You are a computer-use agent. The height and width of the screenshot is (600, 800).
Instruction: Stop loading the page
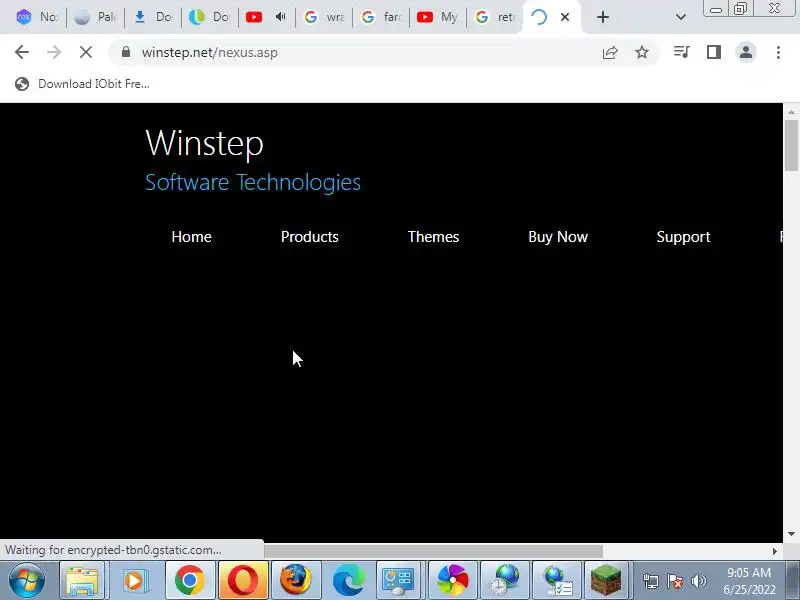point(86,52)
